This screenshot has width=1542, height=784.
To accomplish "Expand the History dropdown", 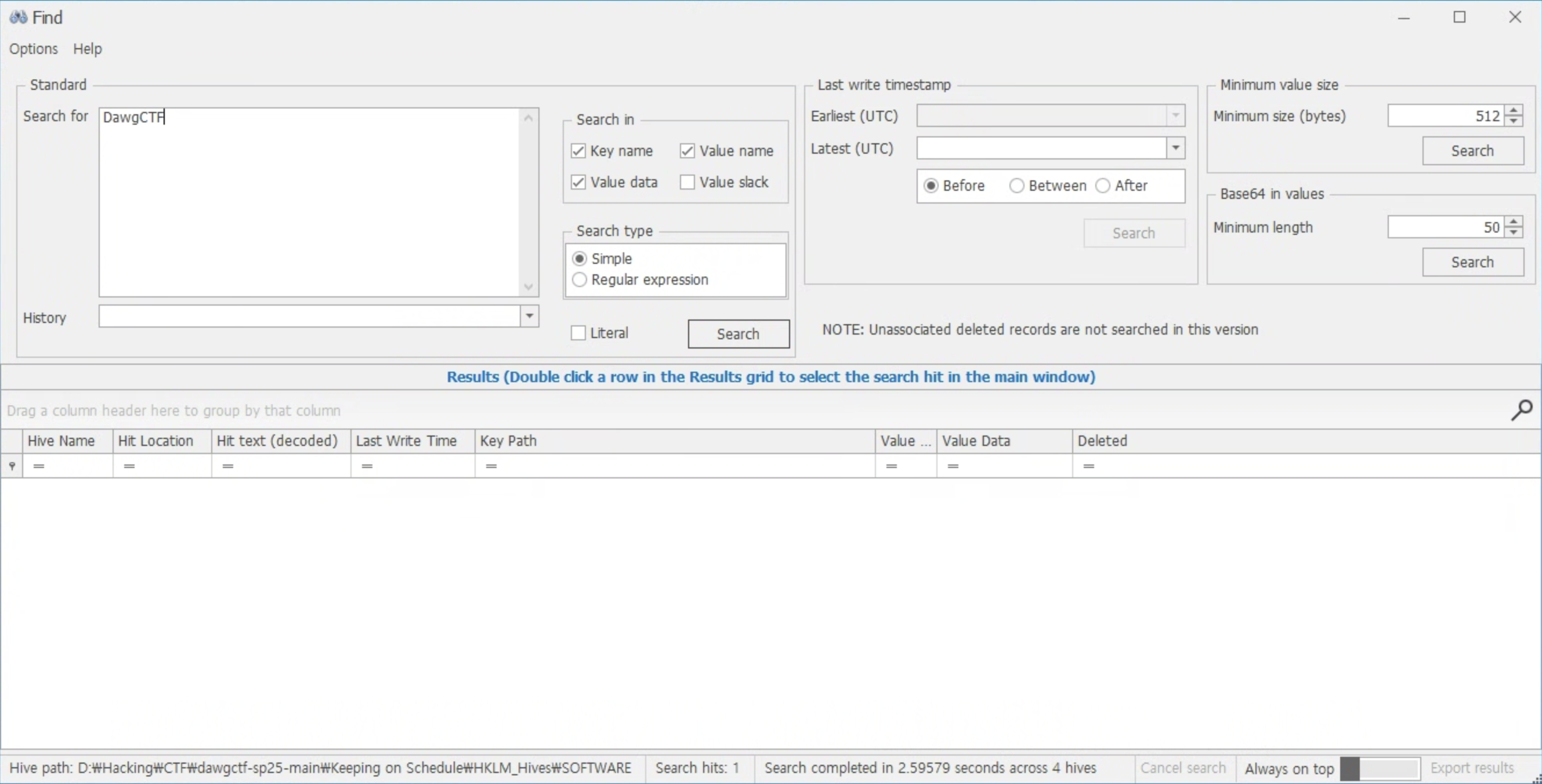I will click(529, 316).
